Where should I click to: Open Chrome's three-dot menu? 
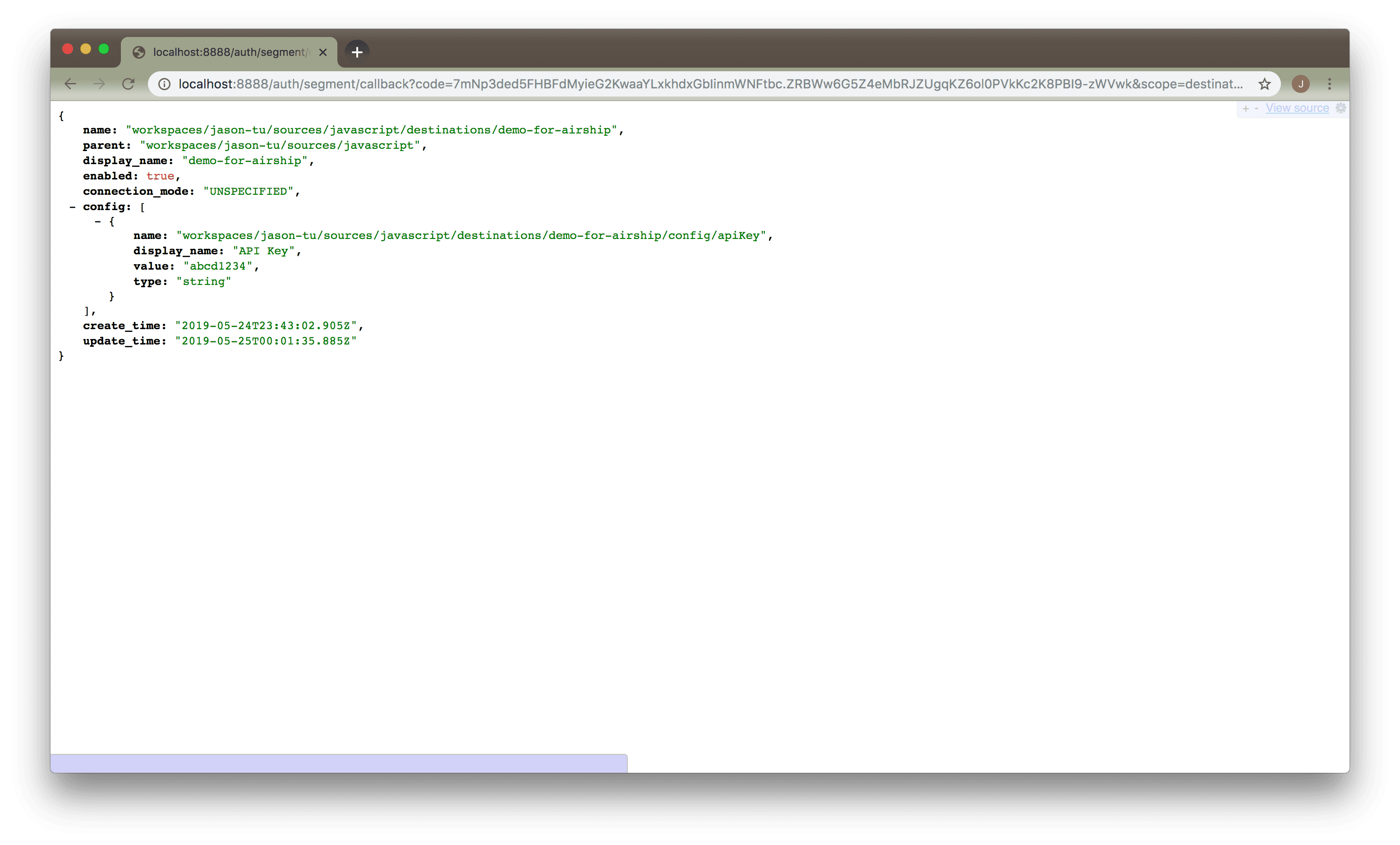click(1330, 84)
